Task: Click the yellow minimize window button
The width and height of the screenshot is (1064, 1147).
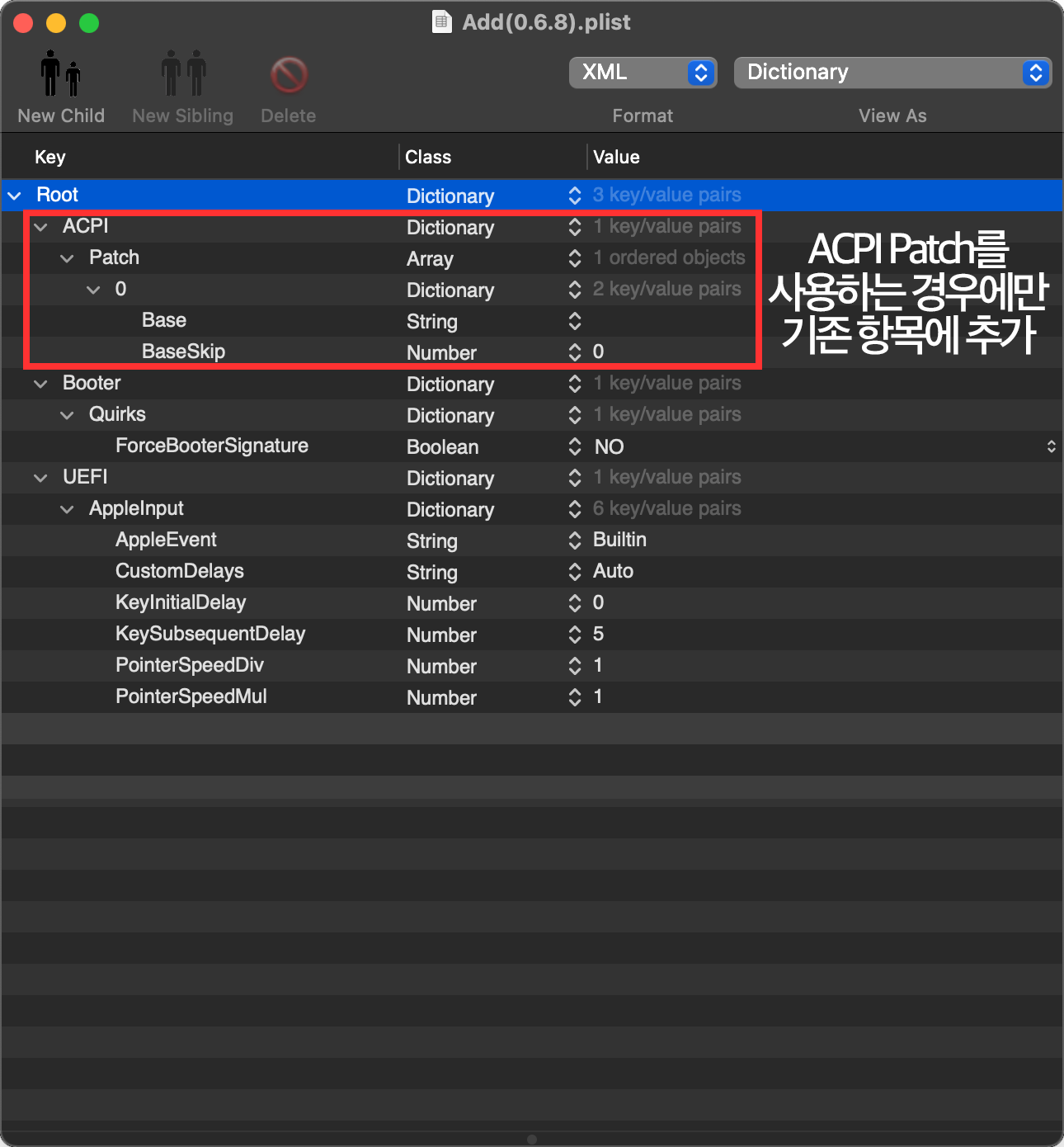Action: [x=56, y=23]
